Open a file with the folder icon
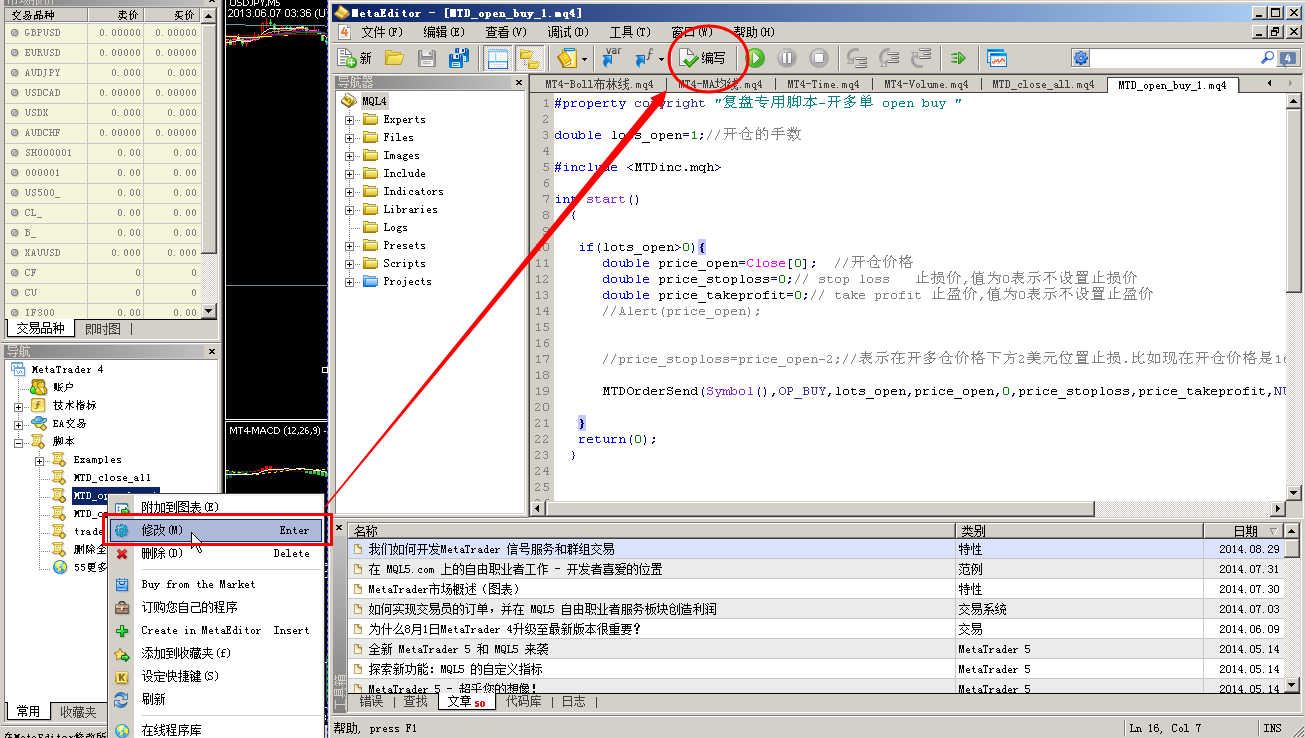This screenshot has height=738, width=1305. pos(394,58)
